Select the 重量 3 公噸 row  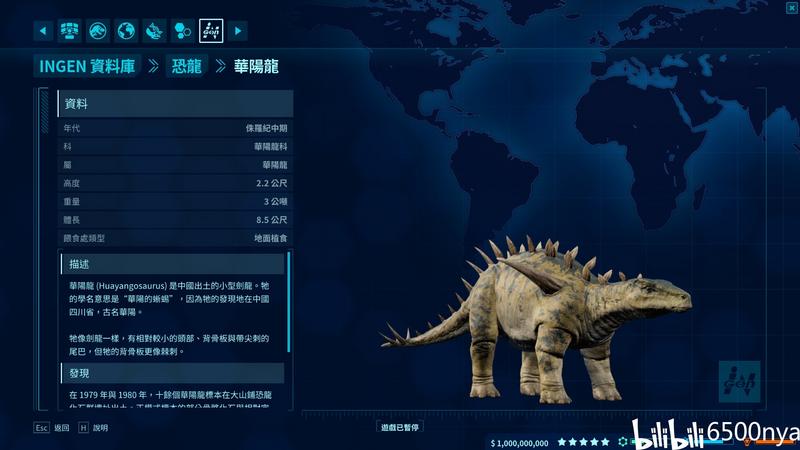(176, 202)
